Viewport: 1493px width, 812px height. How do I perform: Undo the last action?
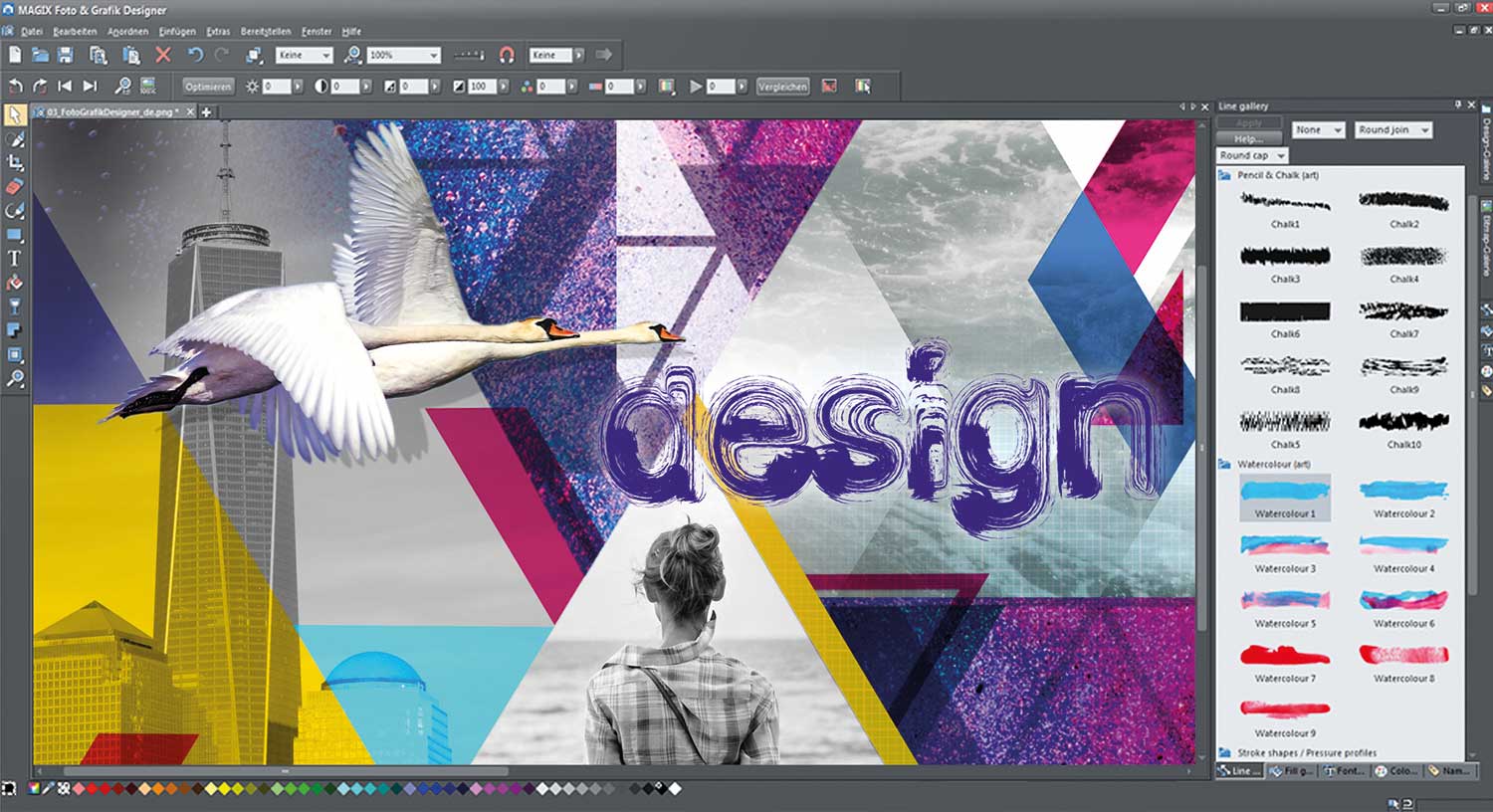[195, 56]
